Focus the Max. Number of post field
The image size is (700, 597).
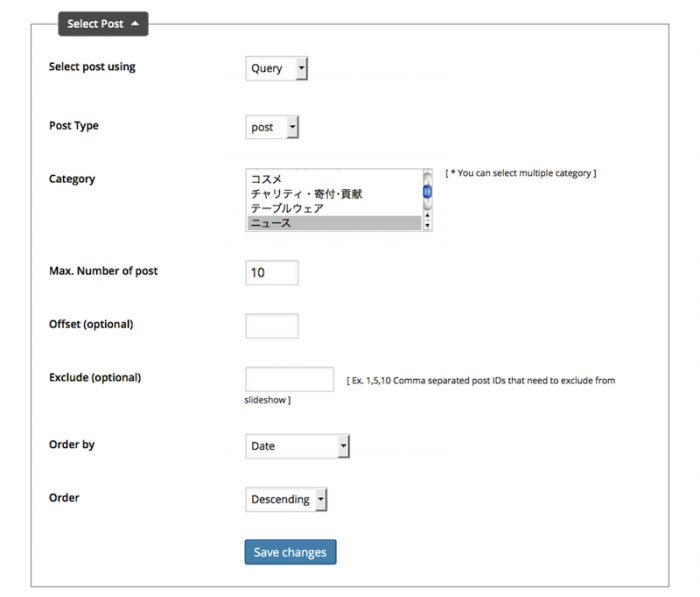click(272, 272)
